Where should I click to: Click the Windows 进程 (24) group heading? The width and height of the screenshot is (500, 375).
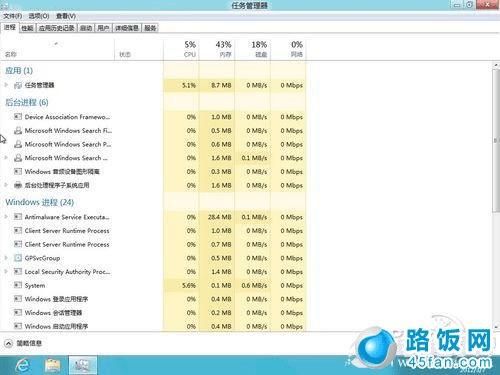40,202
